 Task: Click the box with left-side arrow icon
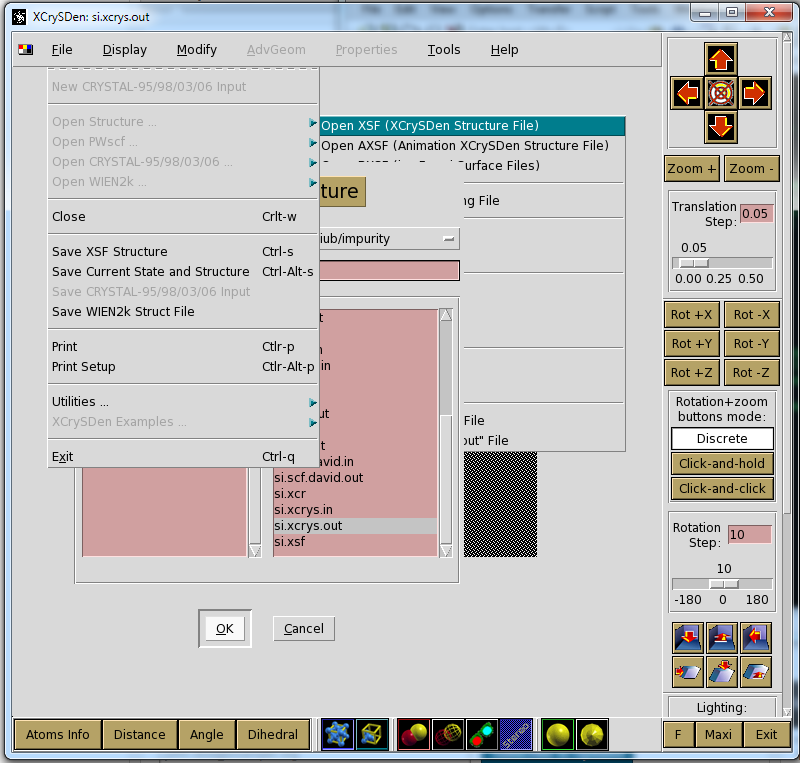(688, 672)
